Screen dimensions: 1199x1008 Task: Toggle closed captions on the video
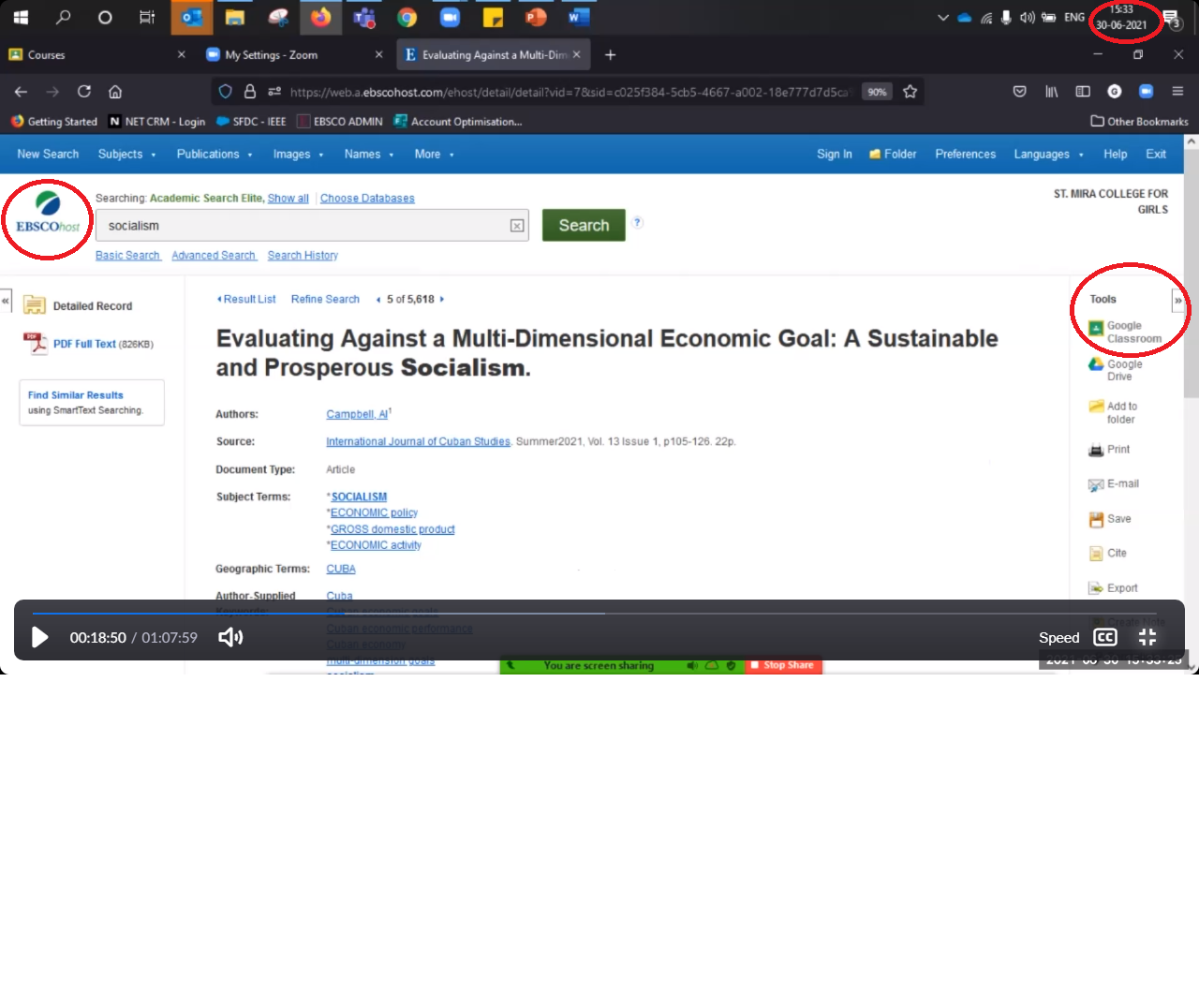1104,637
